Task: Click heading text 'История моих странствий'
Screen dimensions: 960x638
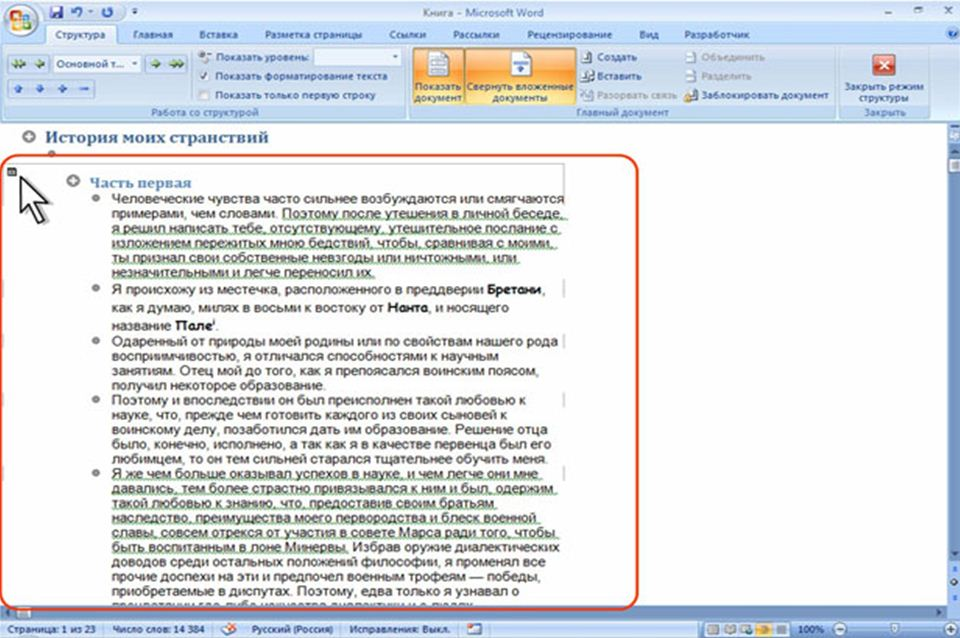Action: point(157,137)
